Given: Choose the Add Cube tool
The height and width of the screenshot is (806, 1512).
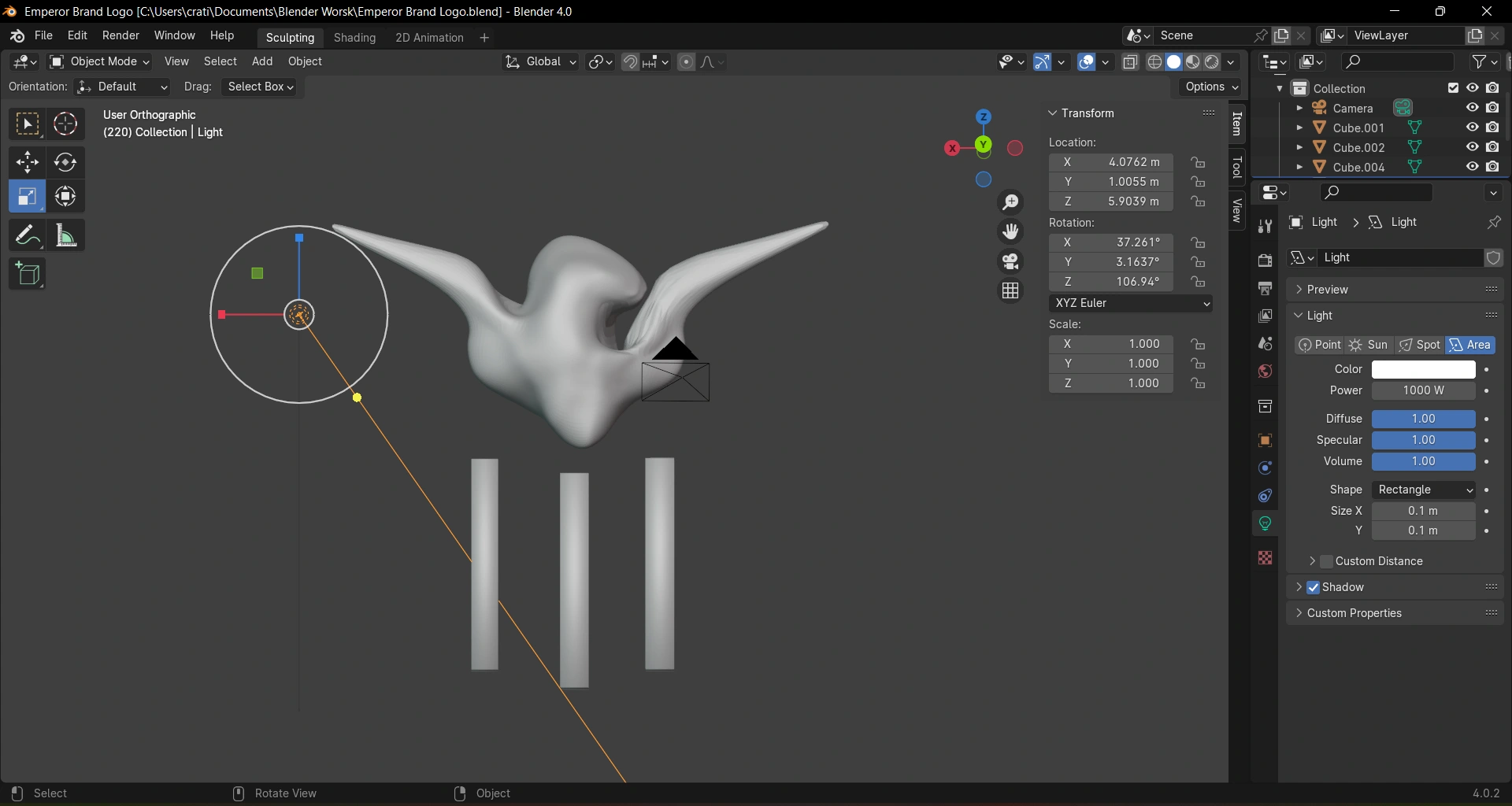Looking at the screenshot, I should (28, 275).
